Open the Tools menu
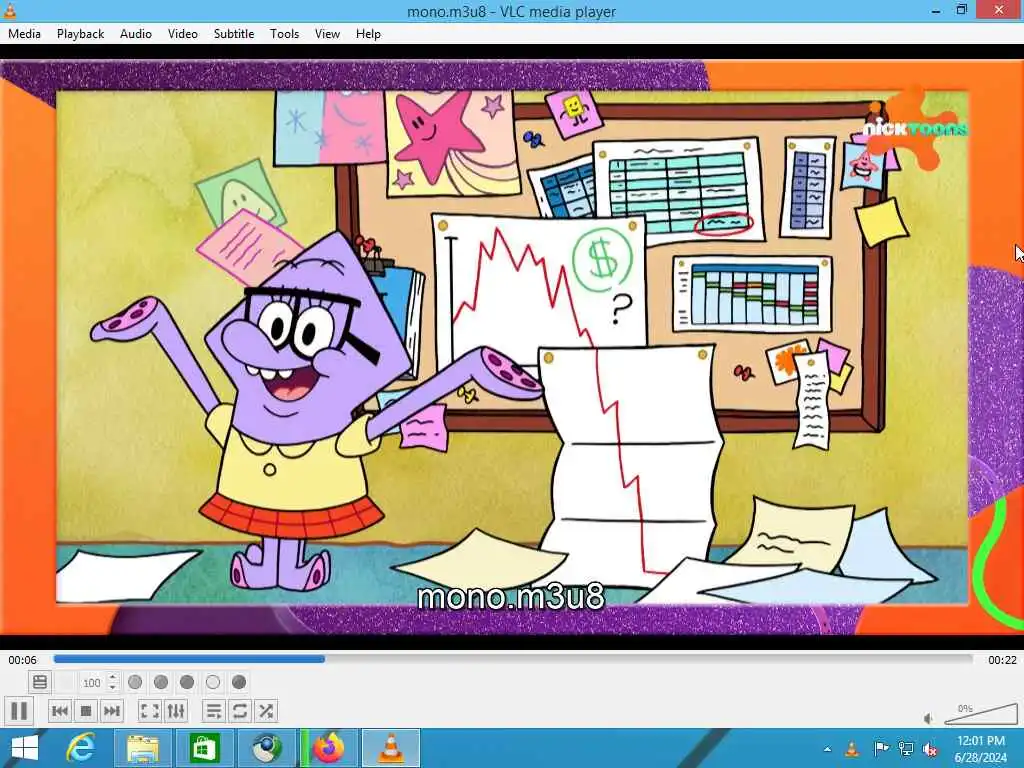Screen dimensions: 1024x768 284,34
